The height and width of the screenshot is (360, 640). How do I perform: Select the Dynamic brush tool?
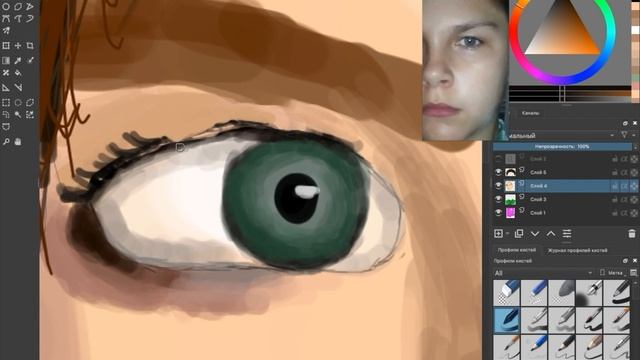[30, 18]
